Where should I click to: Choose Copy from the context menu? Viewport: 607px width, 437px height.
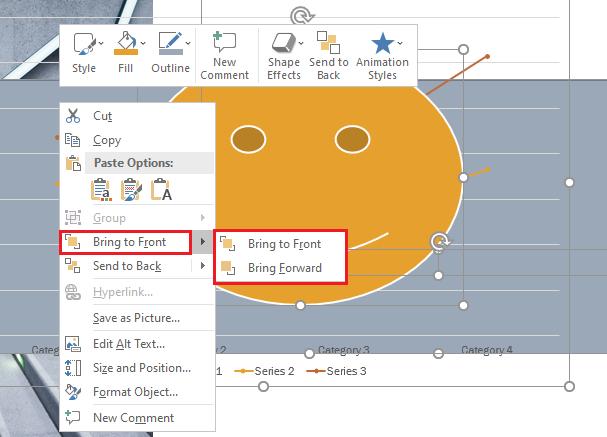click(x=137, y=140)
